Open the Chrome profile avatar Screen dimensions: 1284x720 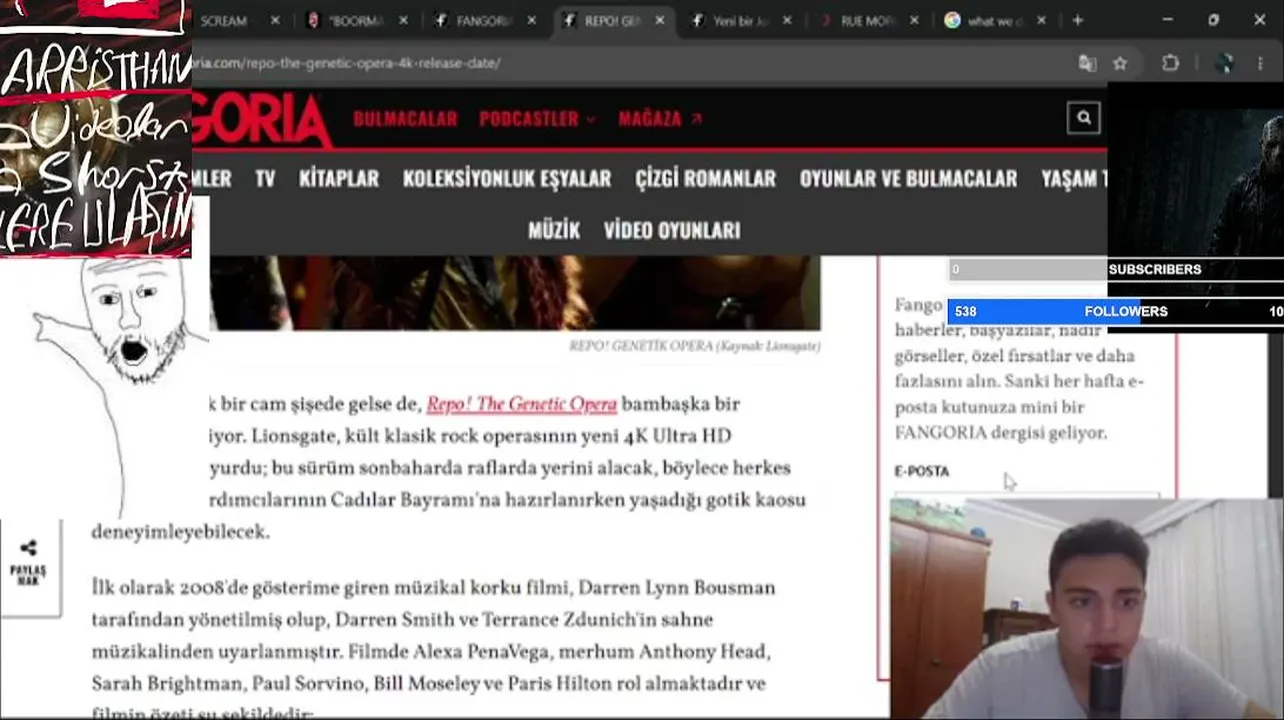1224,63
